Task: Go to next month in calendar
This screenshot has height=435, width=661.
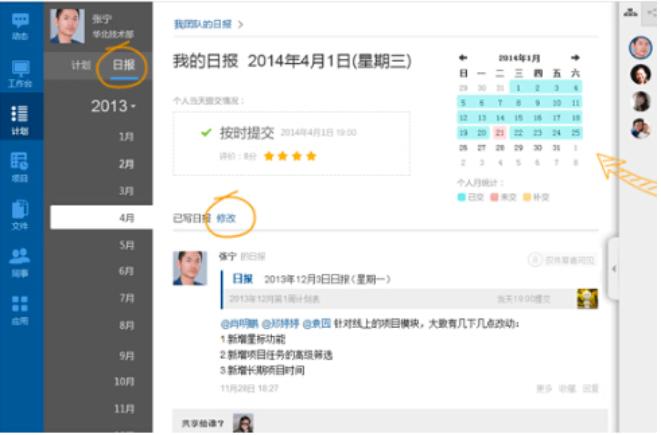Action: point(575,57)
